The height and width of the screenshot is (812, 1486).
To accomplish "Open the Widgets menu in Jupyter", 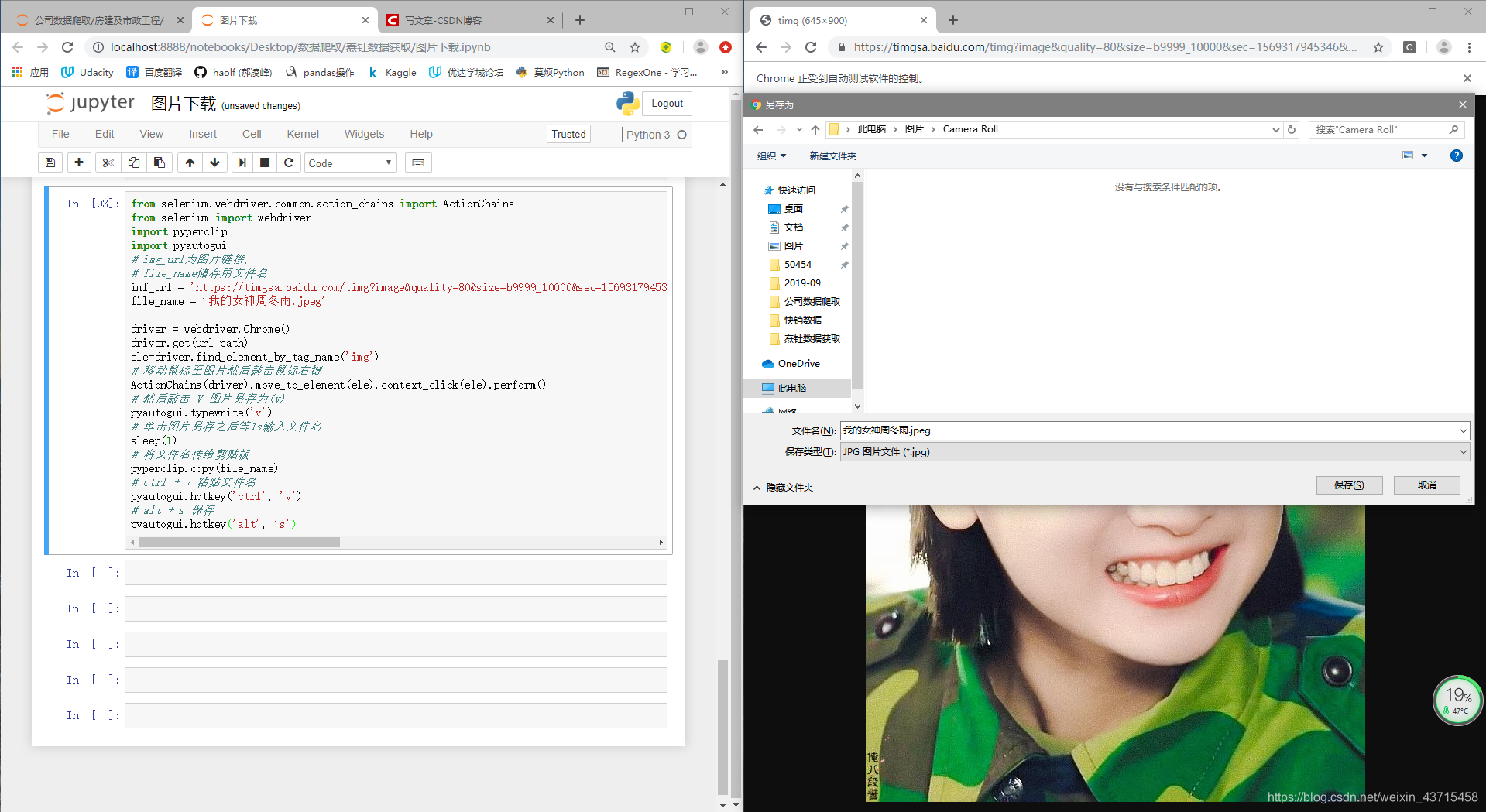I will [x=364, y=134].
